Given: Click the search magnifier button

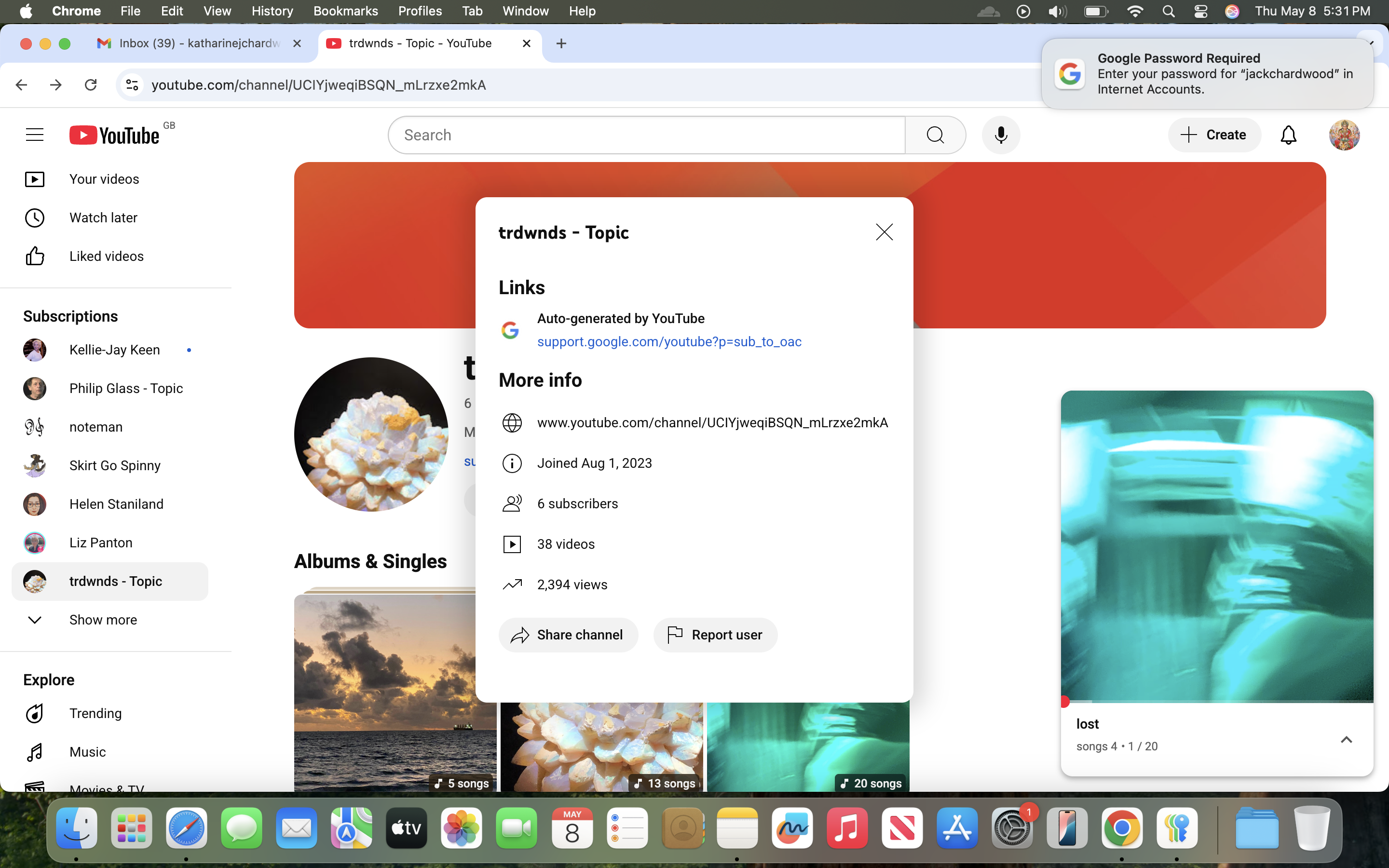Looking at the screenshot, I should point(935,135).
